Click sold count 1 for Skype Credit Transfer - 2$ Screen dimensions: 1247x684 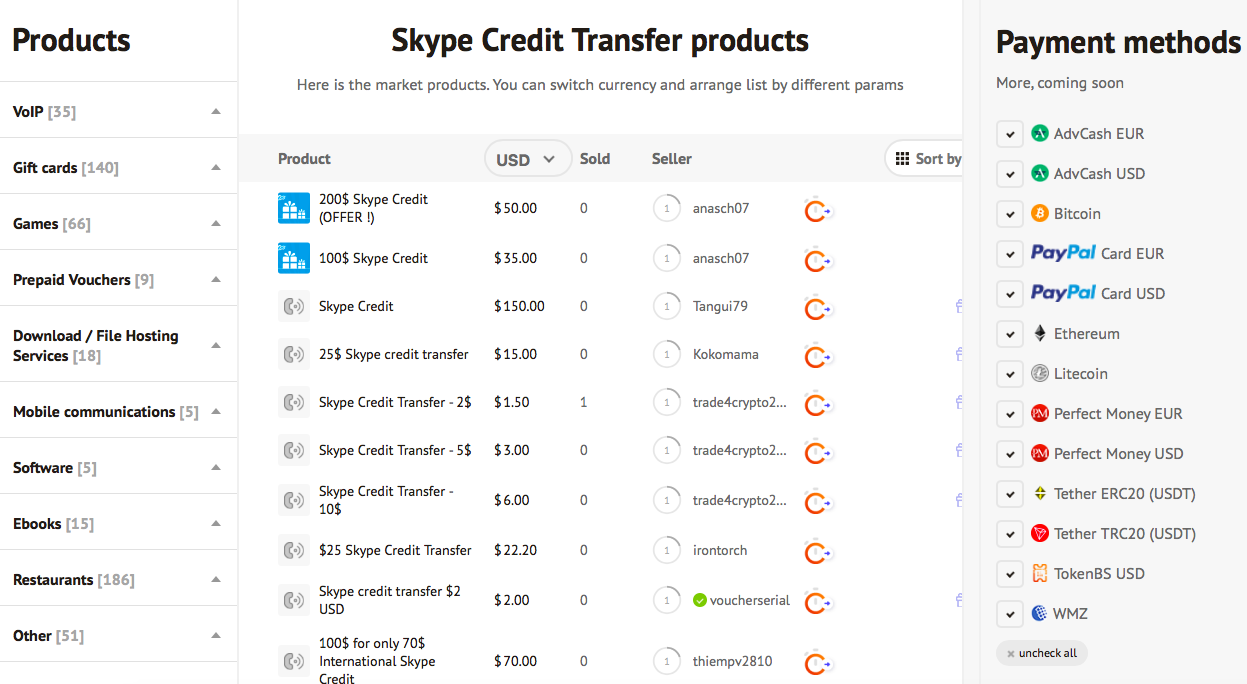(584, 402)
